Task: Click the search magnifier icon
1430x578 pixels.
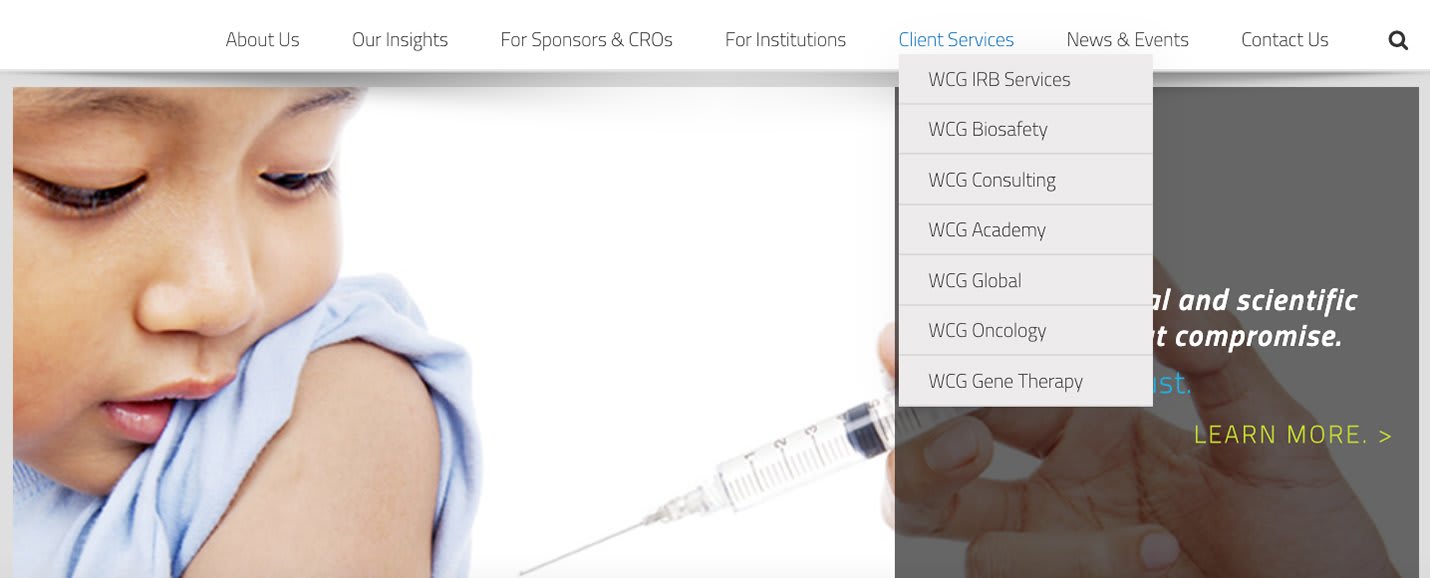Action: click(x=1398, y=41)
